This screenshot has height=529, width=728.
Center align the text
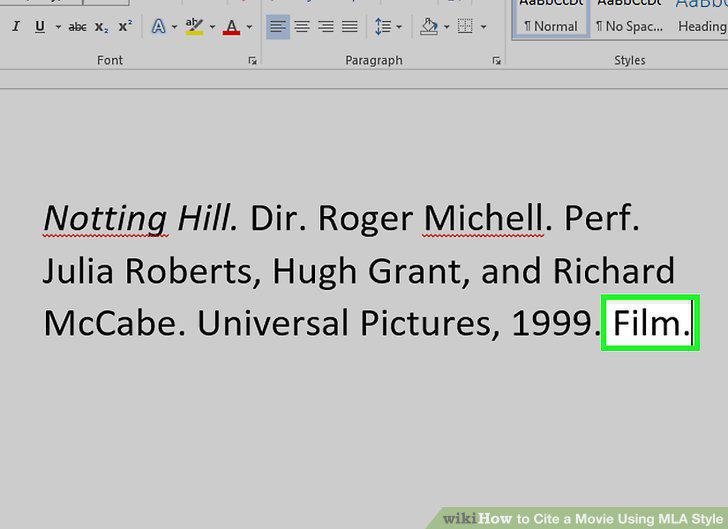302,26
